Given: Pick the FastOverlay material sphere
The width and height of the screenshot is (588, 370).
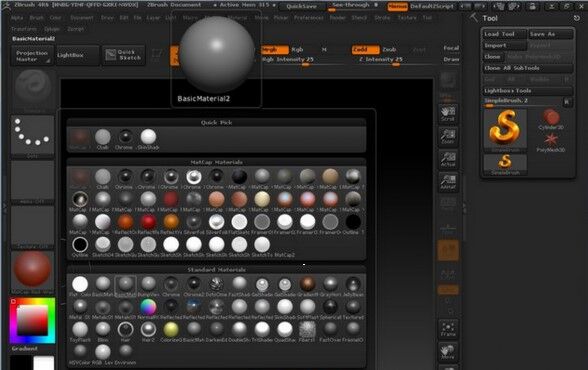Looking at the screenshot, I should click(330, 329).
